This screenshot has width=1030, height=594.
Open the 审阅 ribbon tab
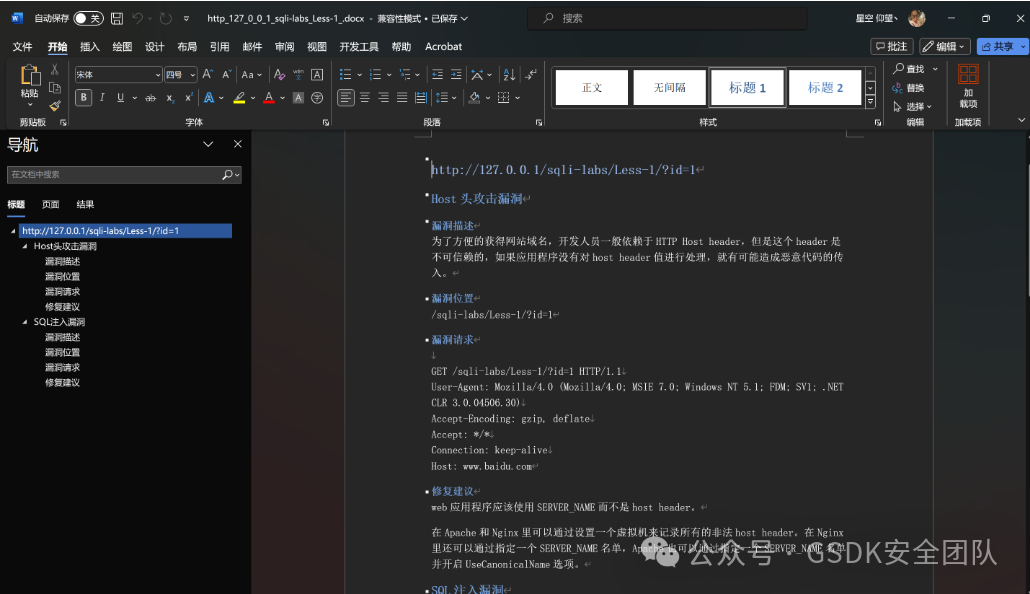[284, 47]
